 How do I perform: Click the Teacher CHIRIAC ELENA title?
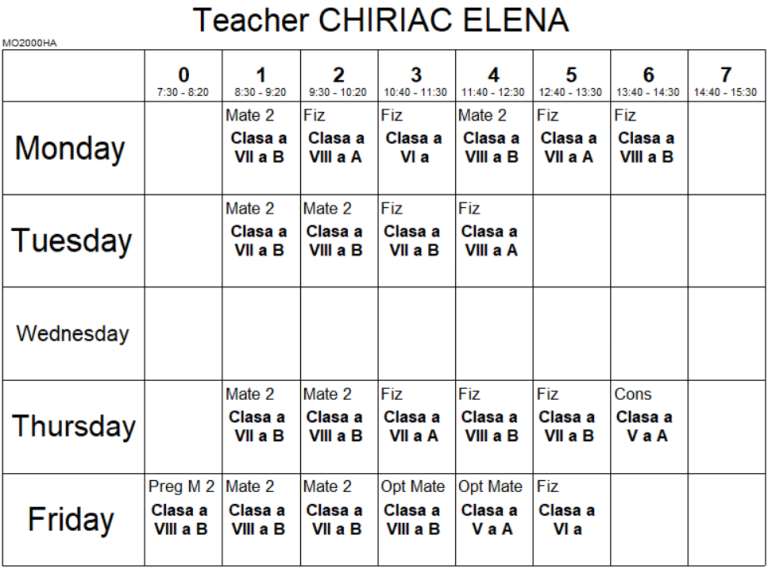(380, 20)
